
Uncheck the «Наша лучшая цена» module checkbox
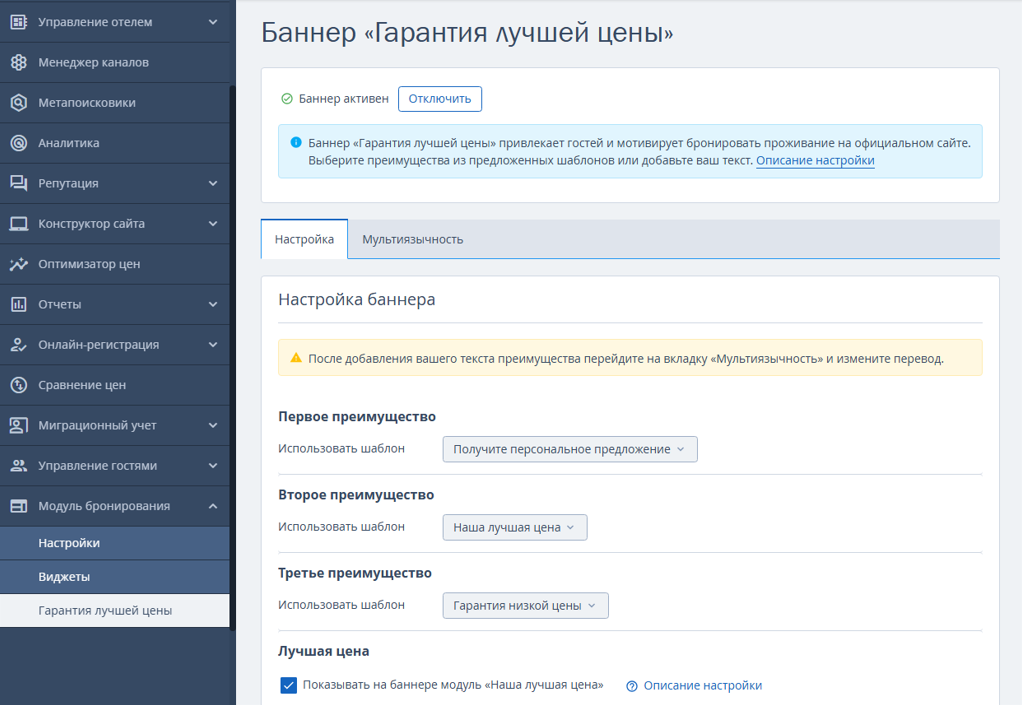(x=288, y=685)
